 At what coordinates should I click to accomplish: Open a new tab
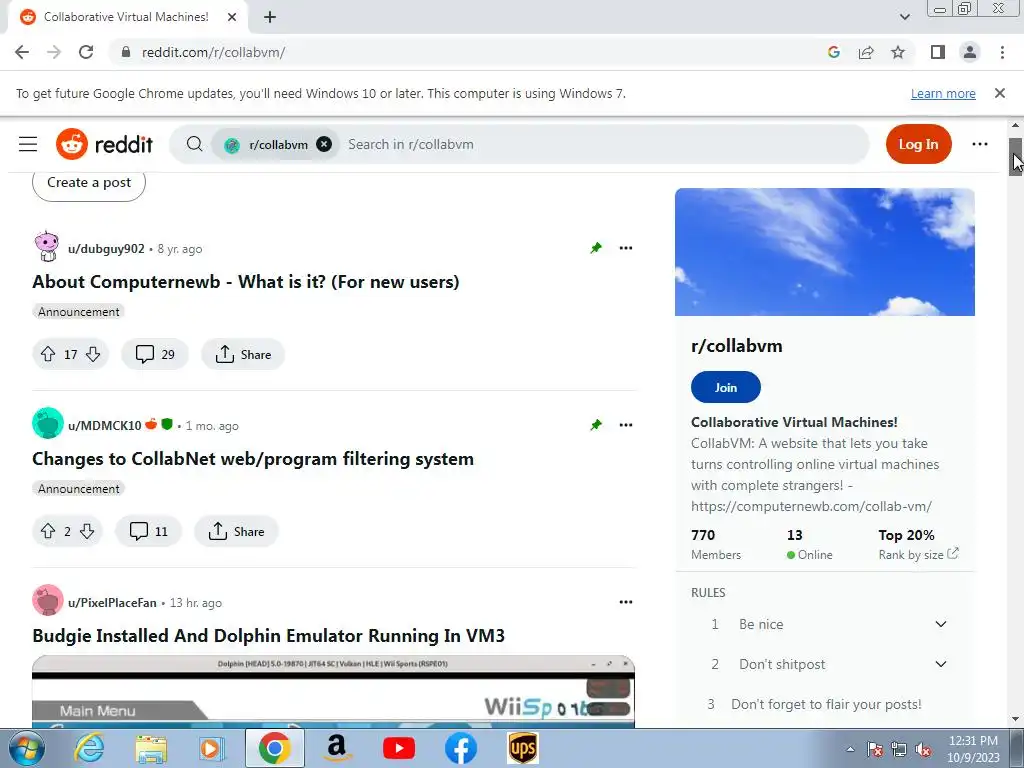pyautogui.click(x=270, y=17)
